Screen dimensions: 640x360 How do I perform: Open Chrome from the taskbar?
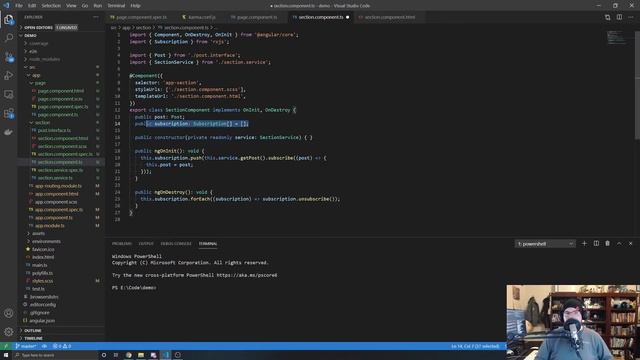[x=129, y=355]
